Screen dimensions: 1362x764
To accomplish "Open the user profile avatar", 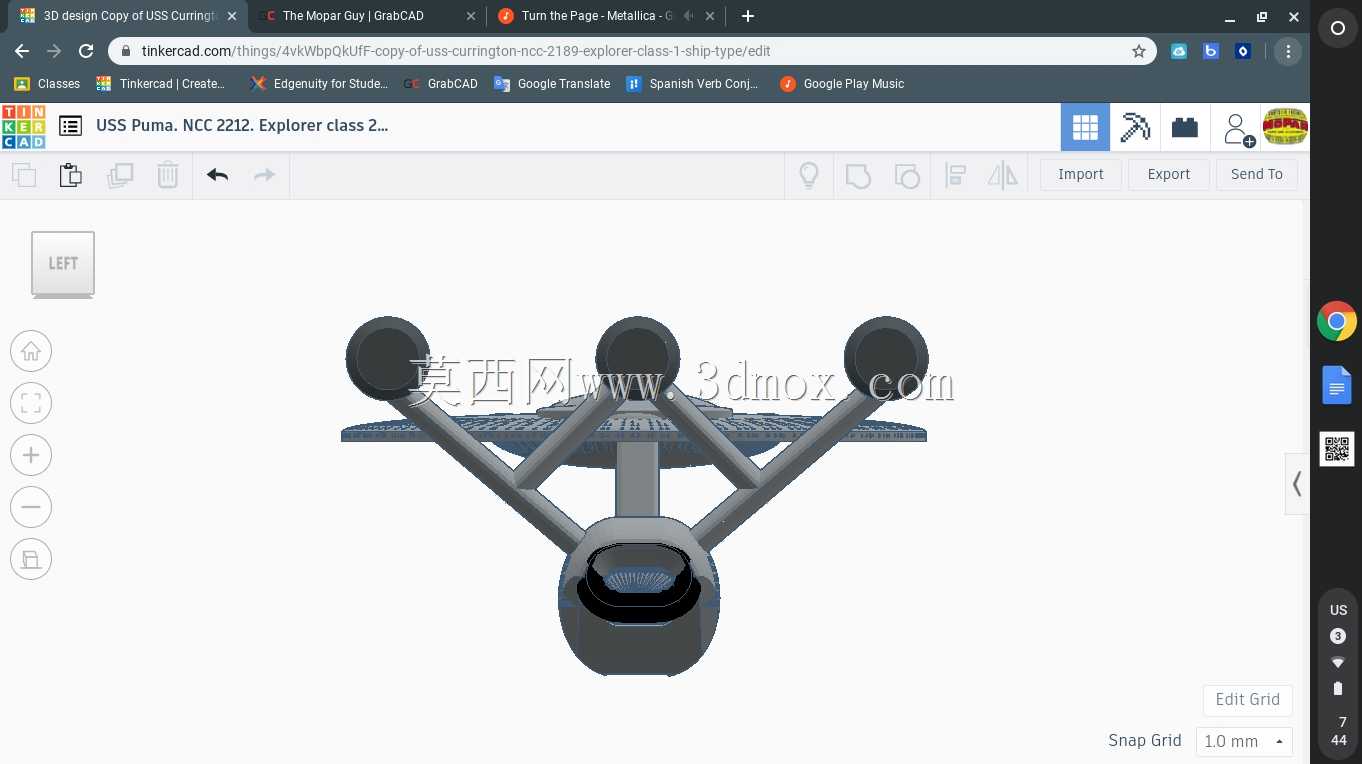I will 1285,127.
